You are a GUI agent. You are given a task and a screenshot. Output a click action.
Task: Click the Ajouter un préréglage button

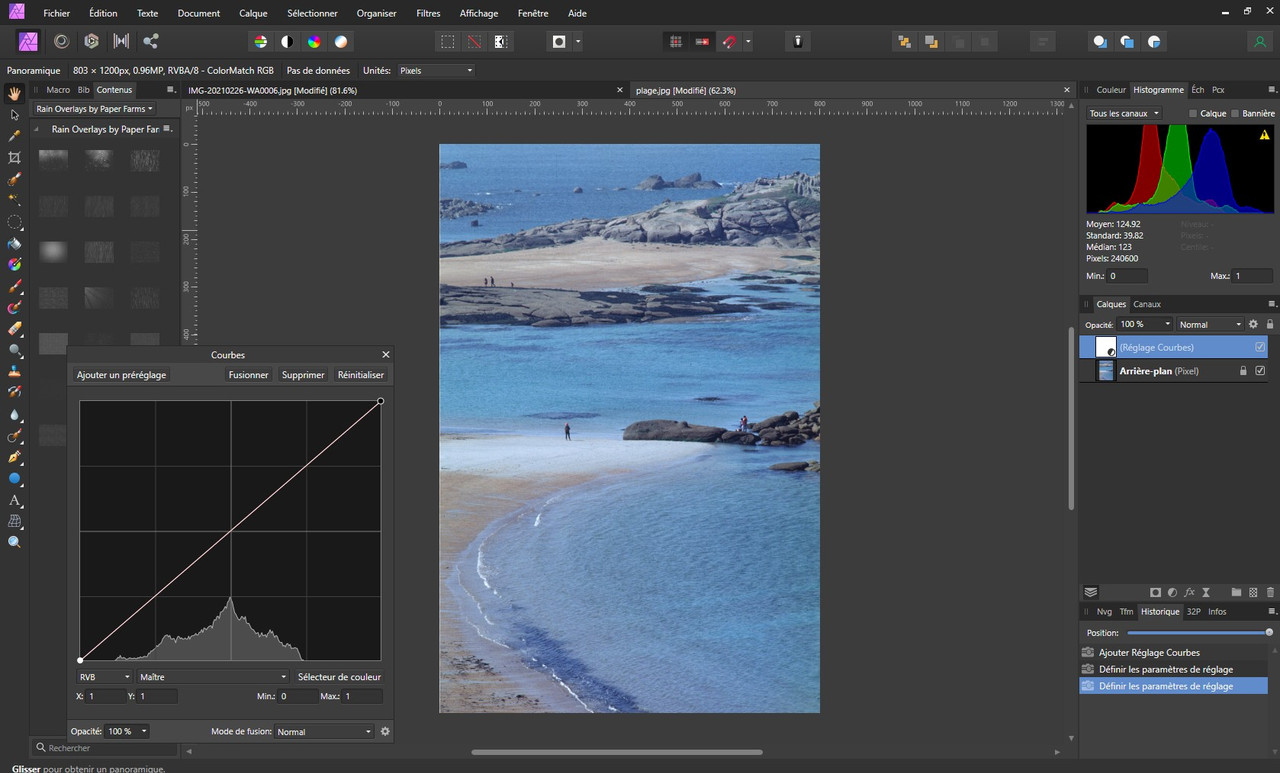pyautogui.click(x=122, y=375)
